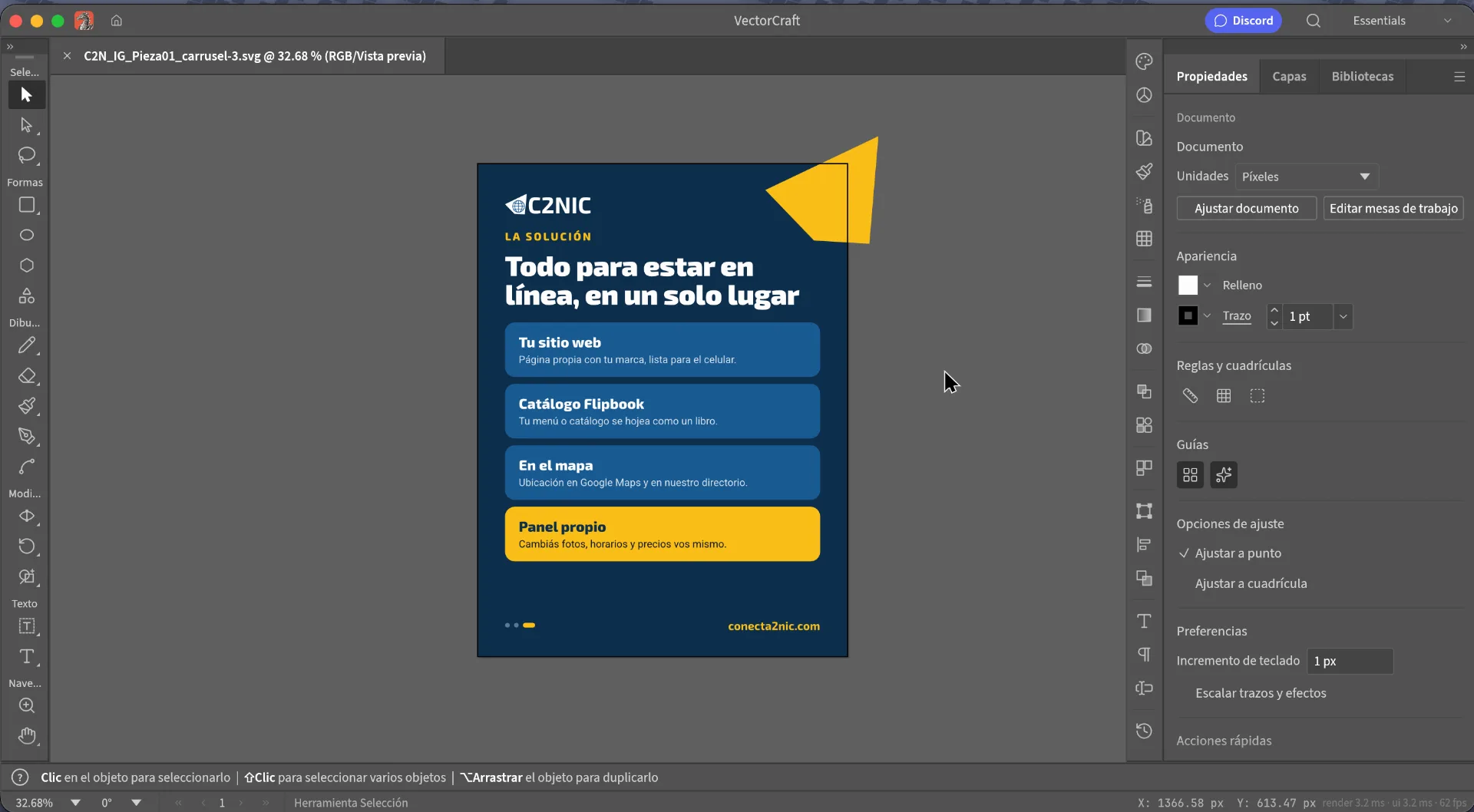Screen dimensions: 1474x812
Task: Click the home icon in title bar
Action: click(117, 21)
